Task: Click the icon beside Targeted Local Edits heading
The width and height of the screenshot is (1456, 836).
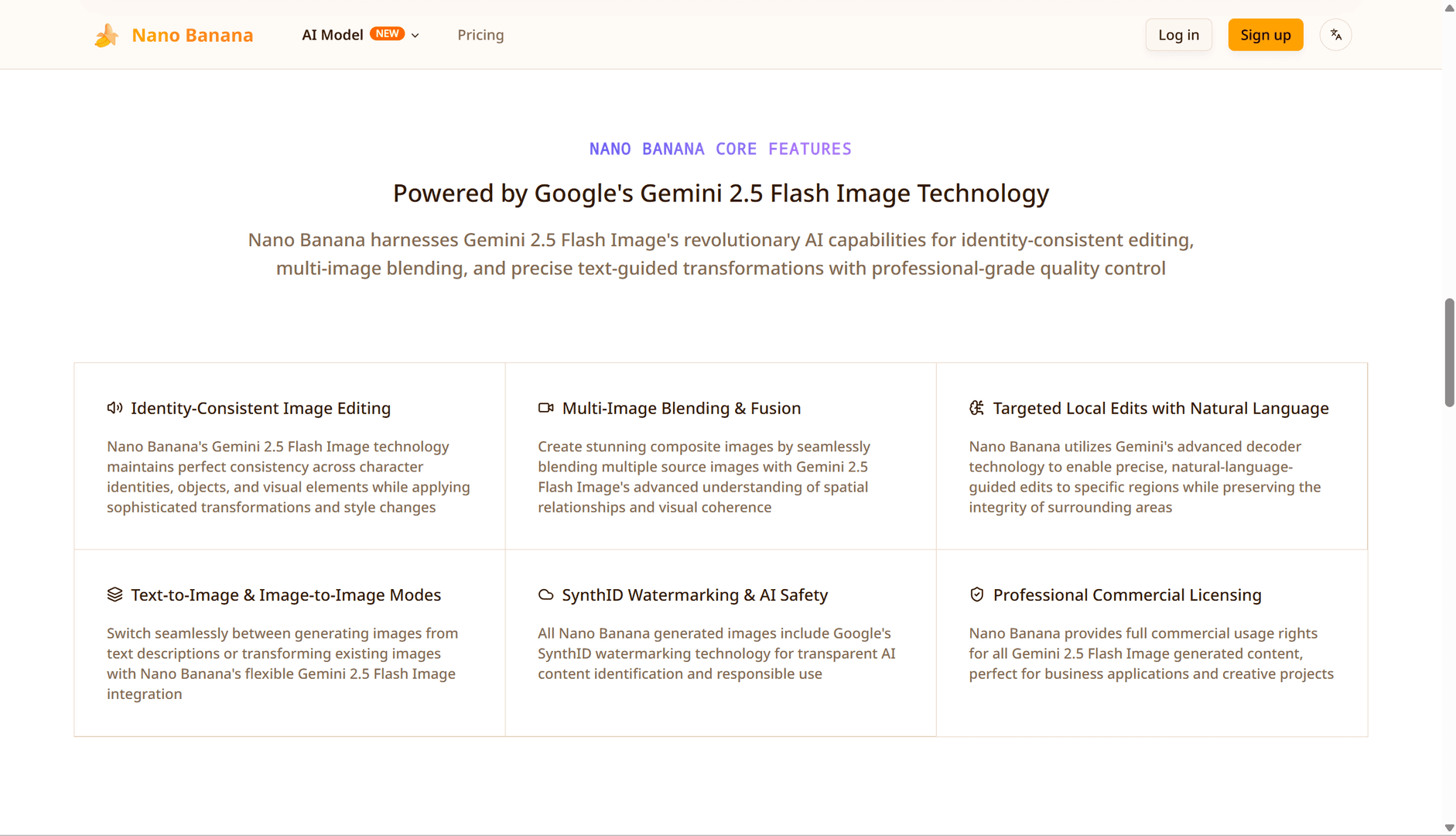Action: point(977,408)
